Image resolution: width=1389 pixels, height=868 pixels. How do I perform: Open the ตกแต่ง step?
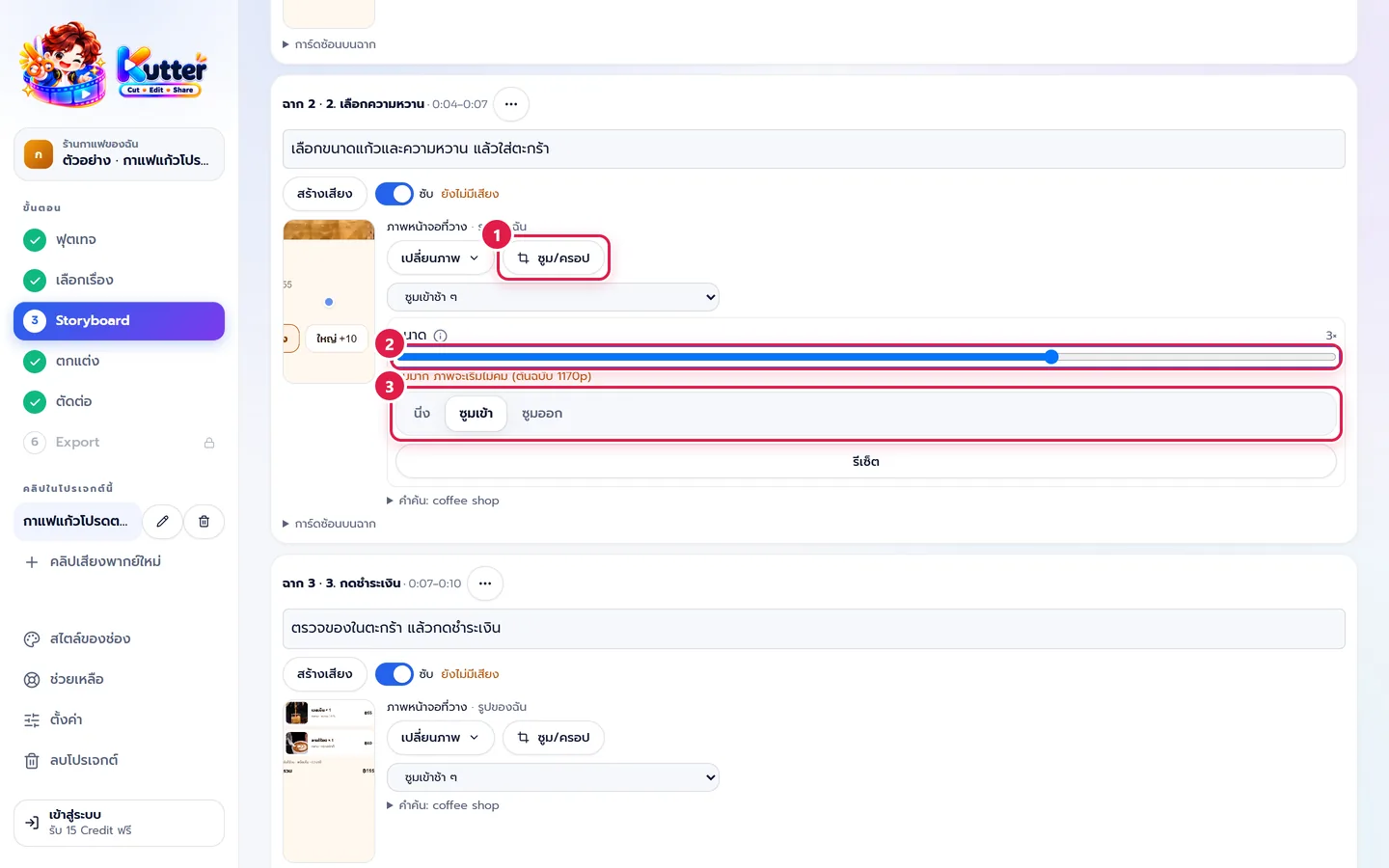[x=119, y=361]
